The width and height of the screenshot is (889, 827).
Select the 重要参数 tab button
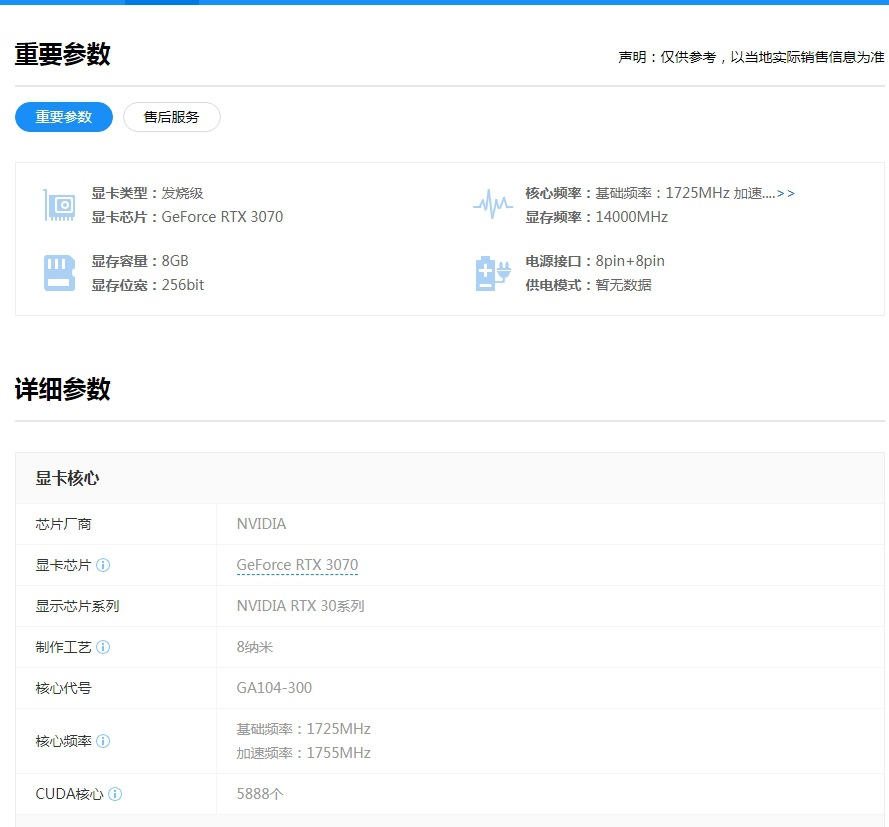pos(64,117)
